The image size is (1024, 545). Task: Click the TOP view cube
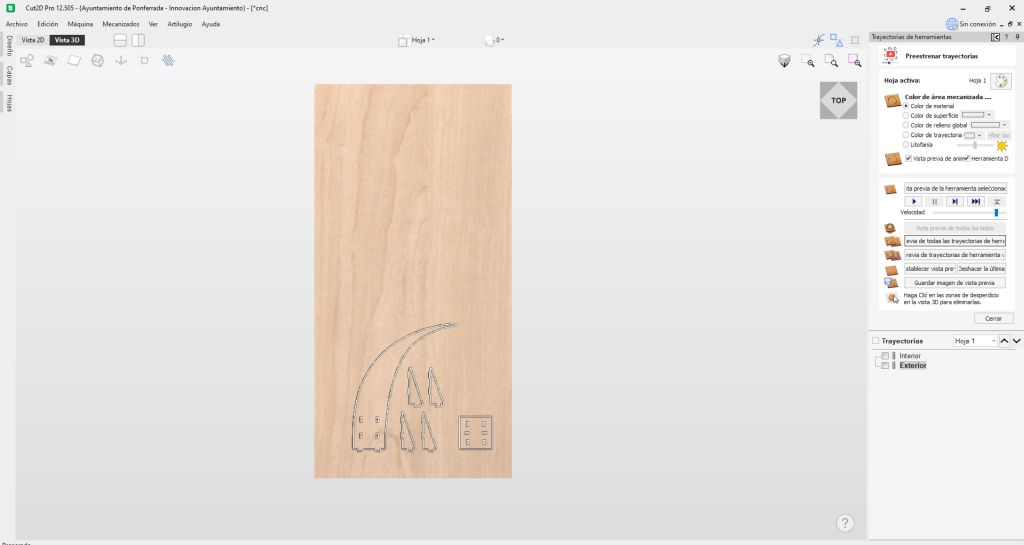839,101
